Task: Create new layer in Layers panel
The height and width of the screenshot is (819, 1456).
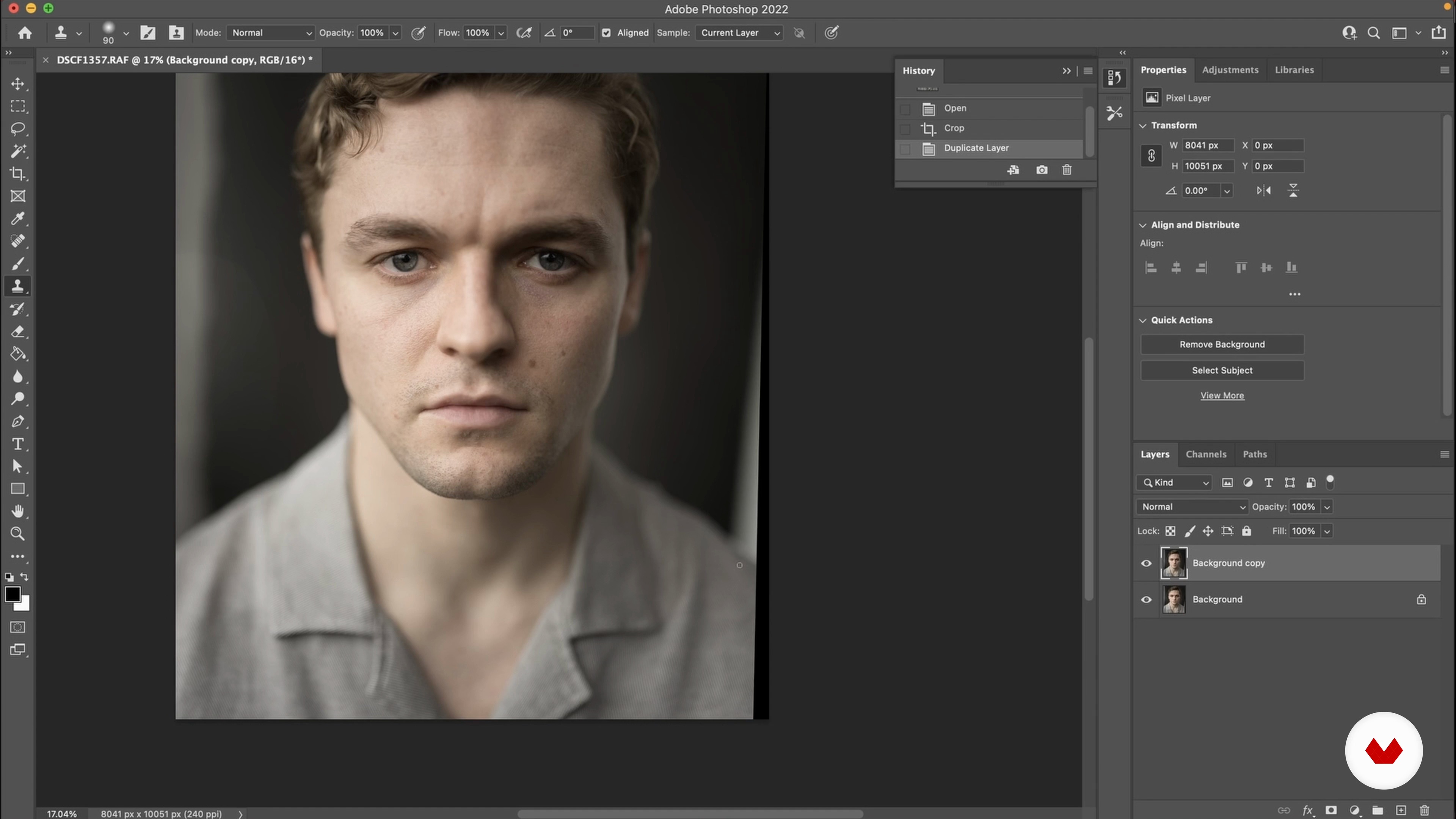Action: [1401, 810]
